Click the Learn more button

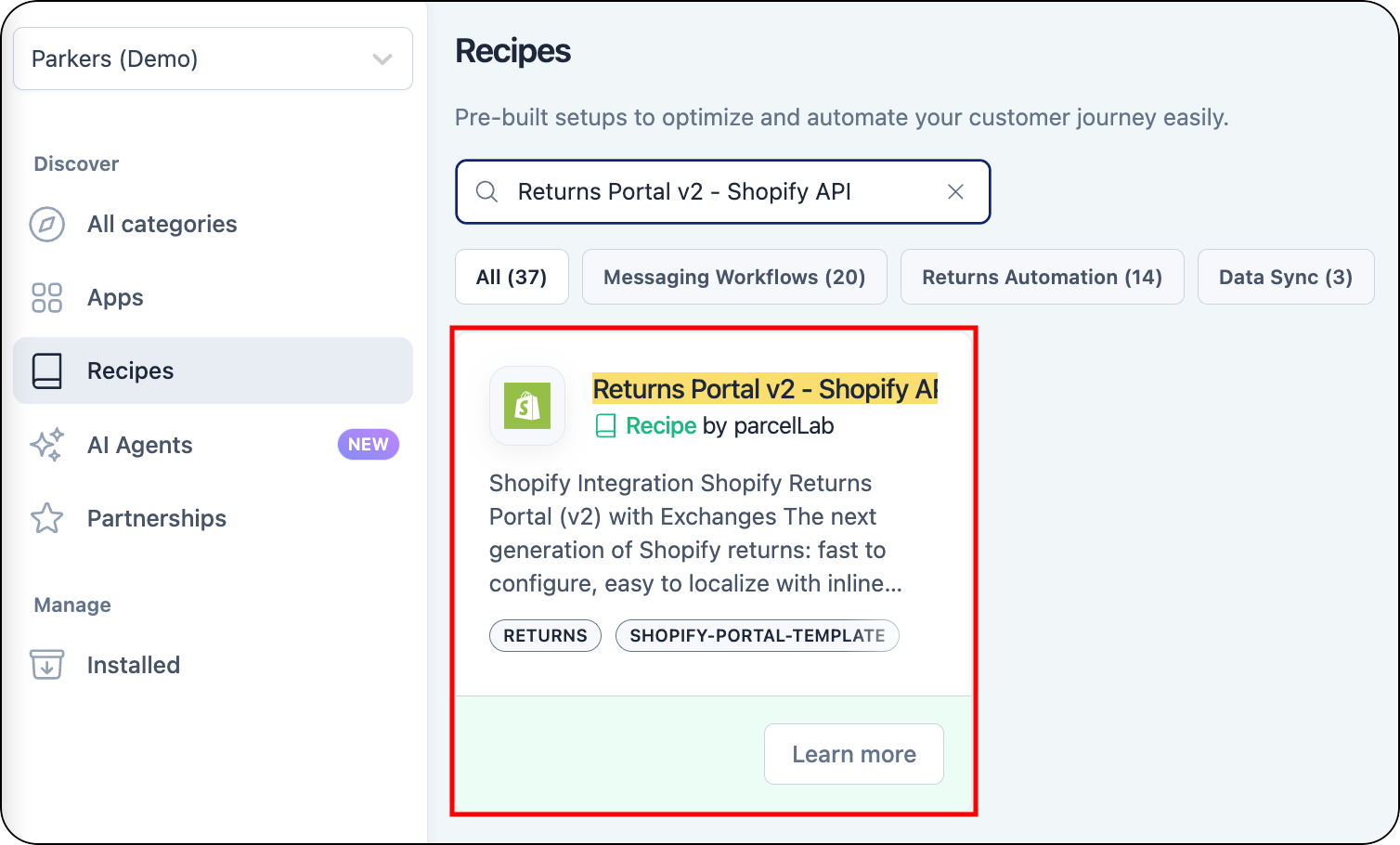click(853, 754)
